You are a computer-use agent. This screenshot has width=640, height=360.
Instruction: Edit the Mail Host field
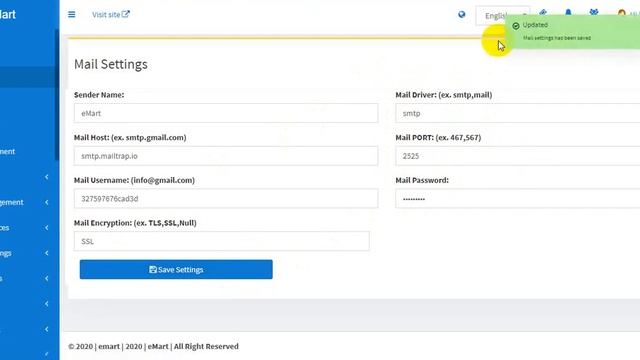point(226,156)
